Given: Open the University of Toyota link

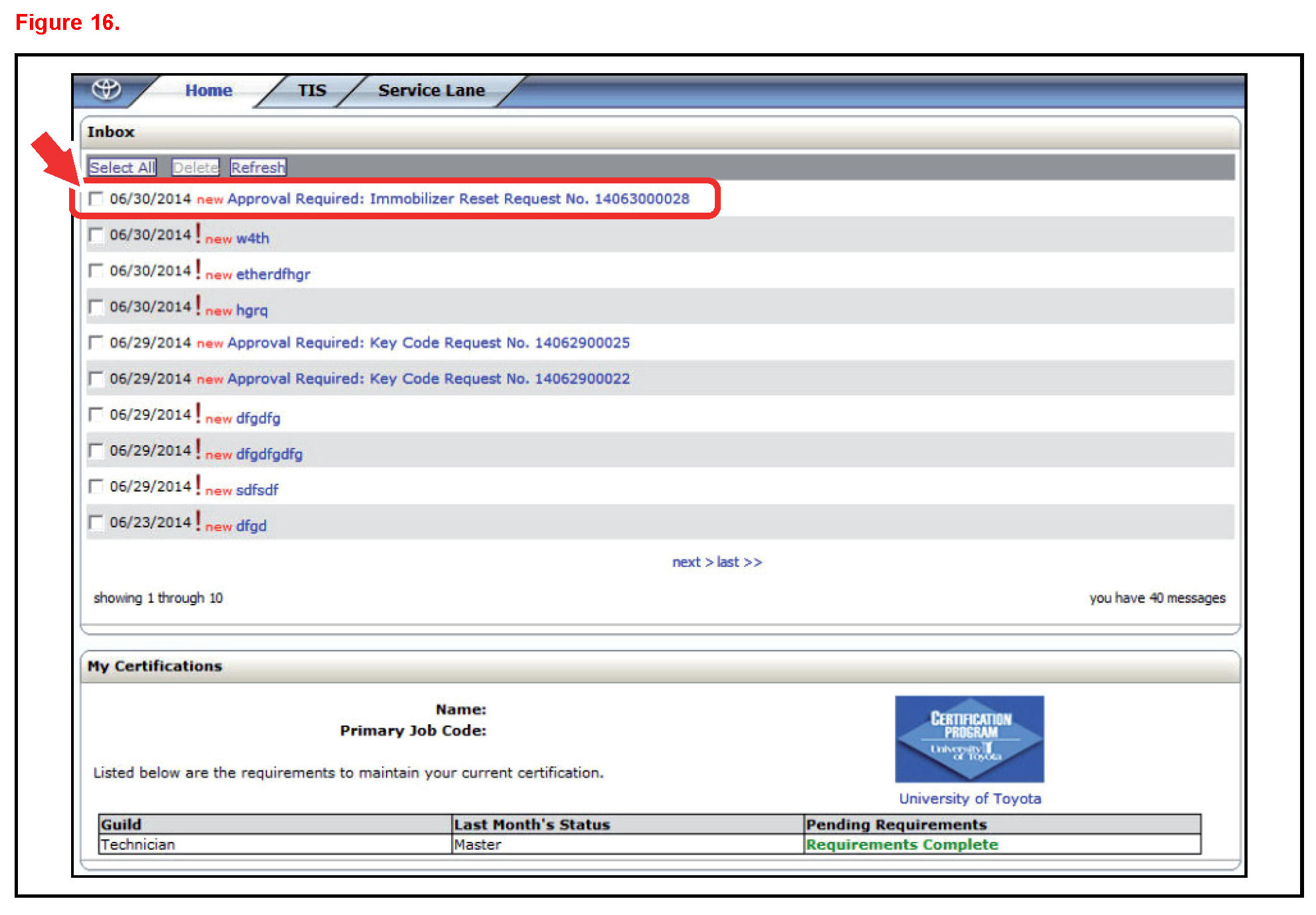Looking at the screenshot, I should 969,799.
